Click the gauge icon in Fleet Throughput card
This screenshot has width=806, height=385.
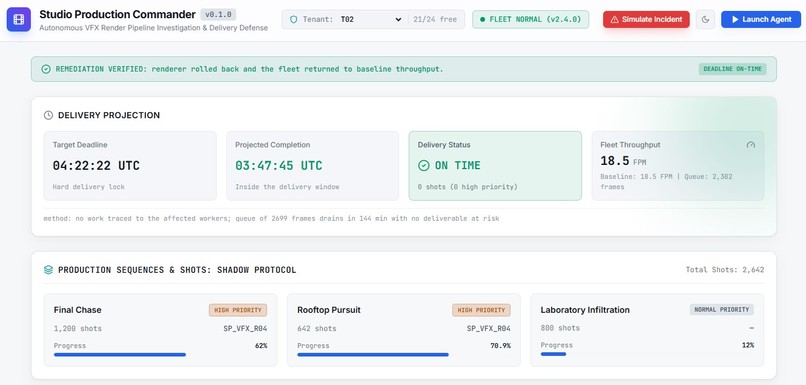click(750, 145)
